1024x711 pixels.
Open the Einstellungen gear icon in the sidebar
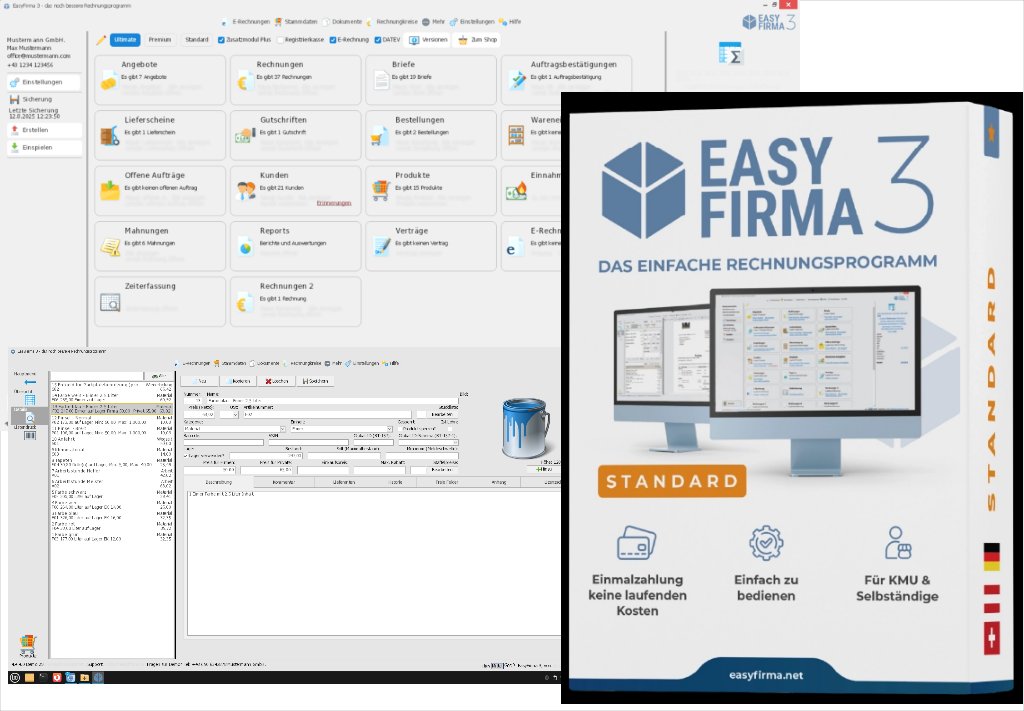point(14,82)
